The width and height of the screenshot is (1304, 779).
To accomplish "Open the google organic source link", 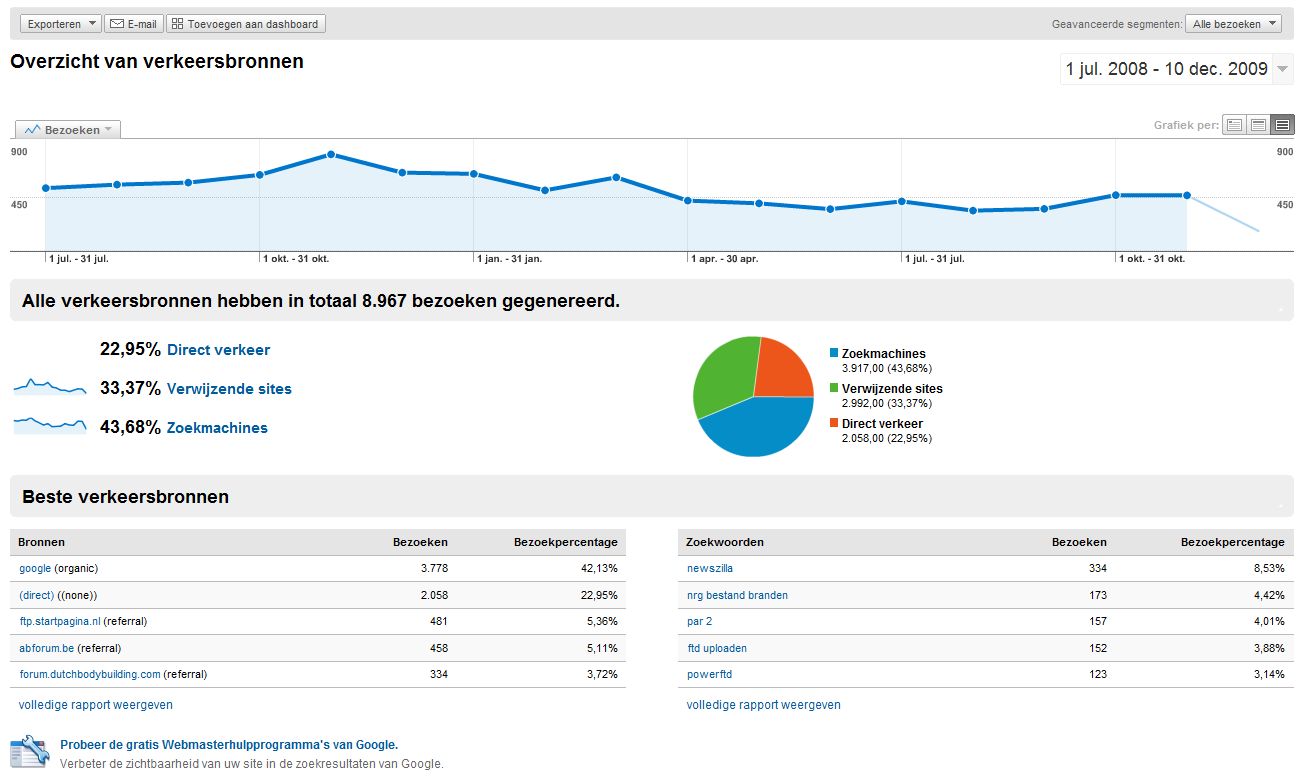I will (35, 569).
